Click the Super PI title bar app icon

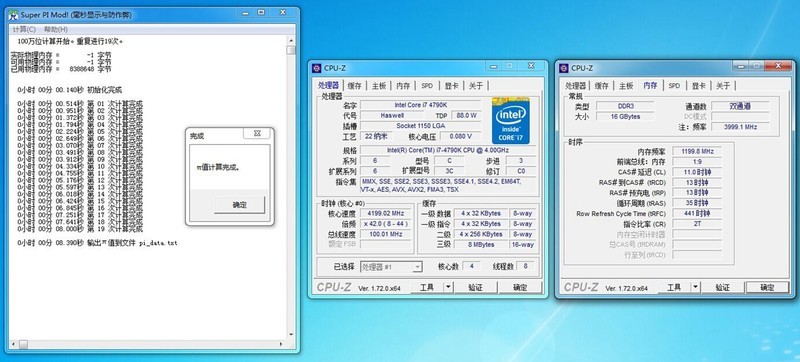pyautogui.click(x=13, y=15)
